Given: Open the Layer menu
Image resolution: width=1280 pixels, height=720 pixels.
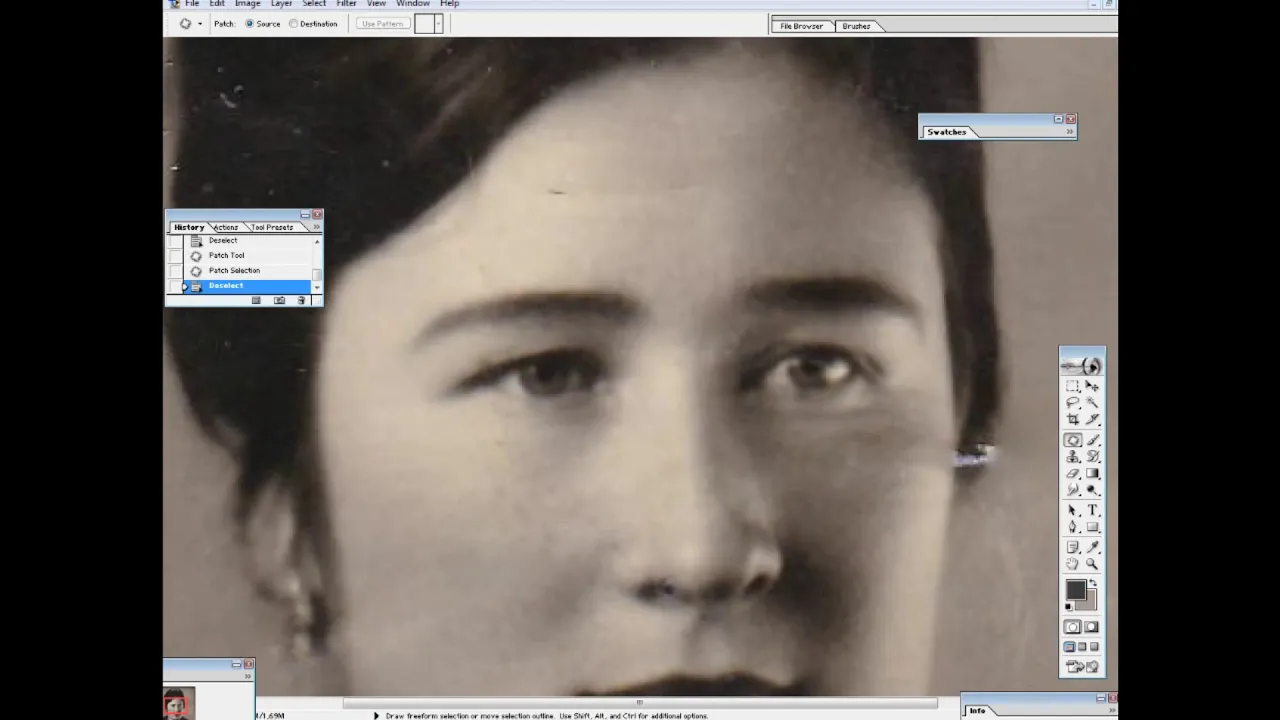Looking at the screenshot, I should [281, 4].
